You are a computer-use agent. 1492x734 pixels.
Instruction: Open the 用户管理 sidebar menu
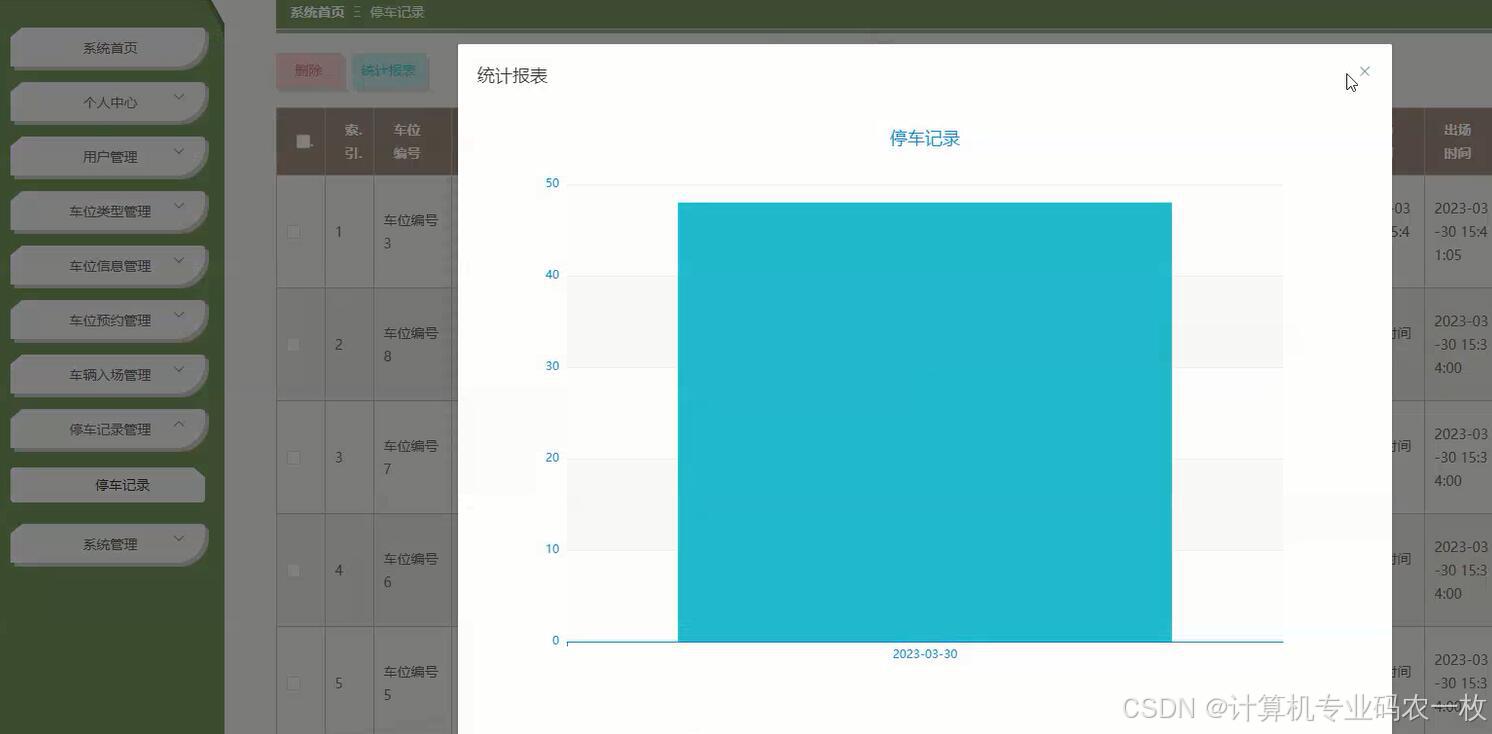coord(109,157)
